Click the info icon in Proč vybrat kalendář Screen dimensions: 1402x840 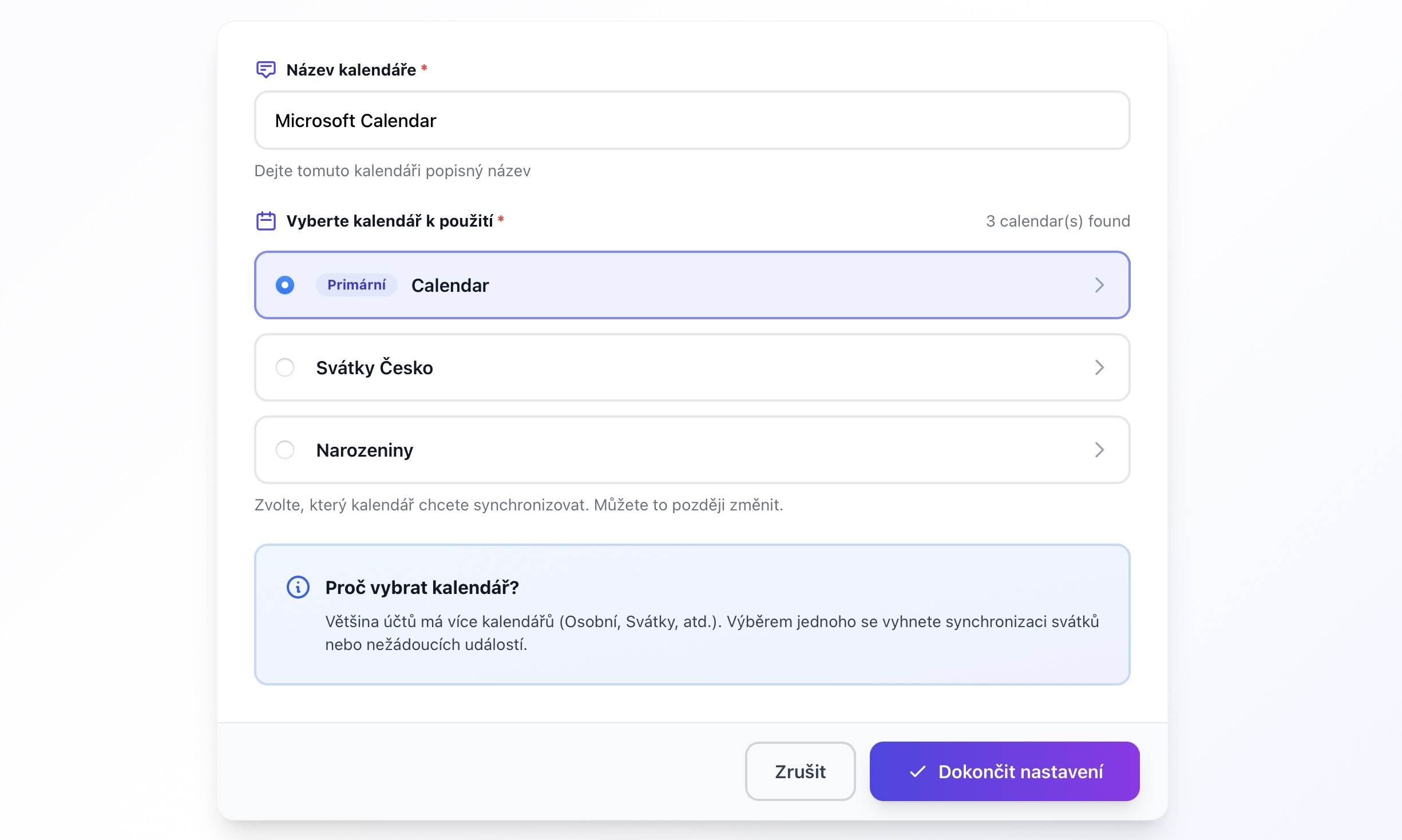click(x=298, y=587)
